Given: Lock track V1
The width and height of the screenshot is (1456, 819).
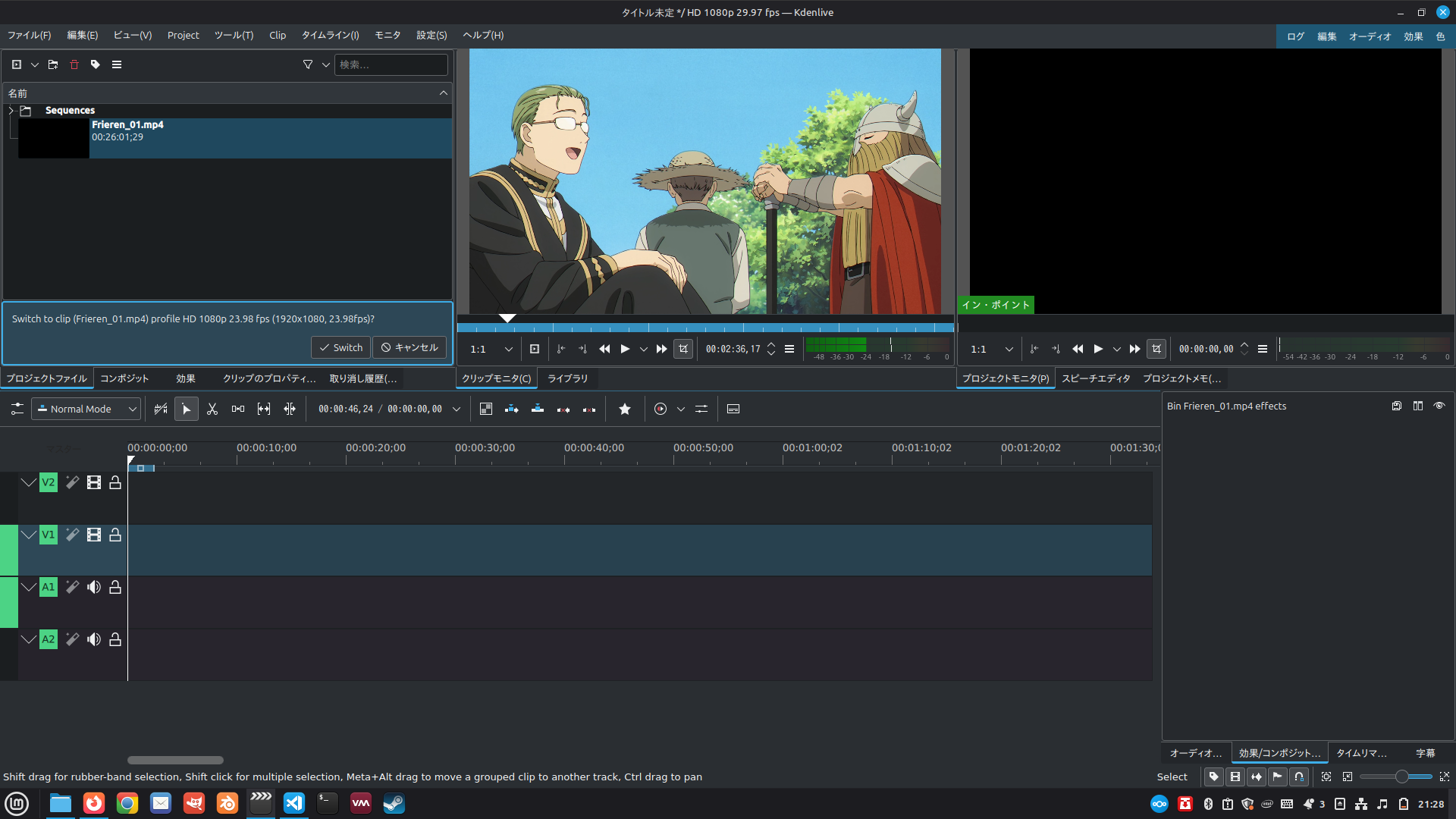Looking at the screenshot, I should tap(115, 535).
